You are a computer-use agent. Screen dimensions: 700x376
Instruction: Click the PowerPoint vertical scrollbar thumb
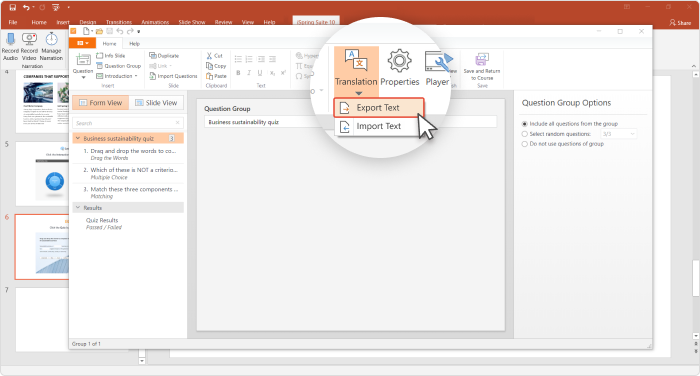point(696,277)
